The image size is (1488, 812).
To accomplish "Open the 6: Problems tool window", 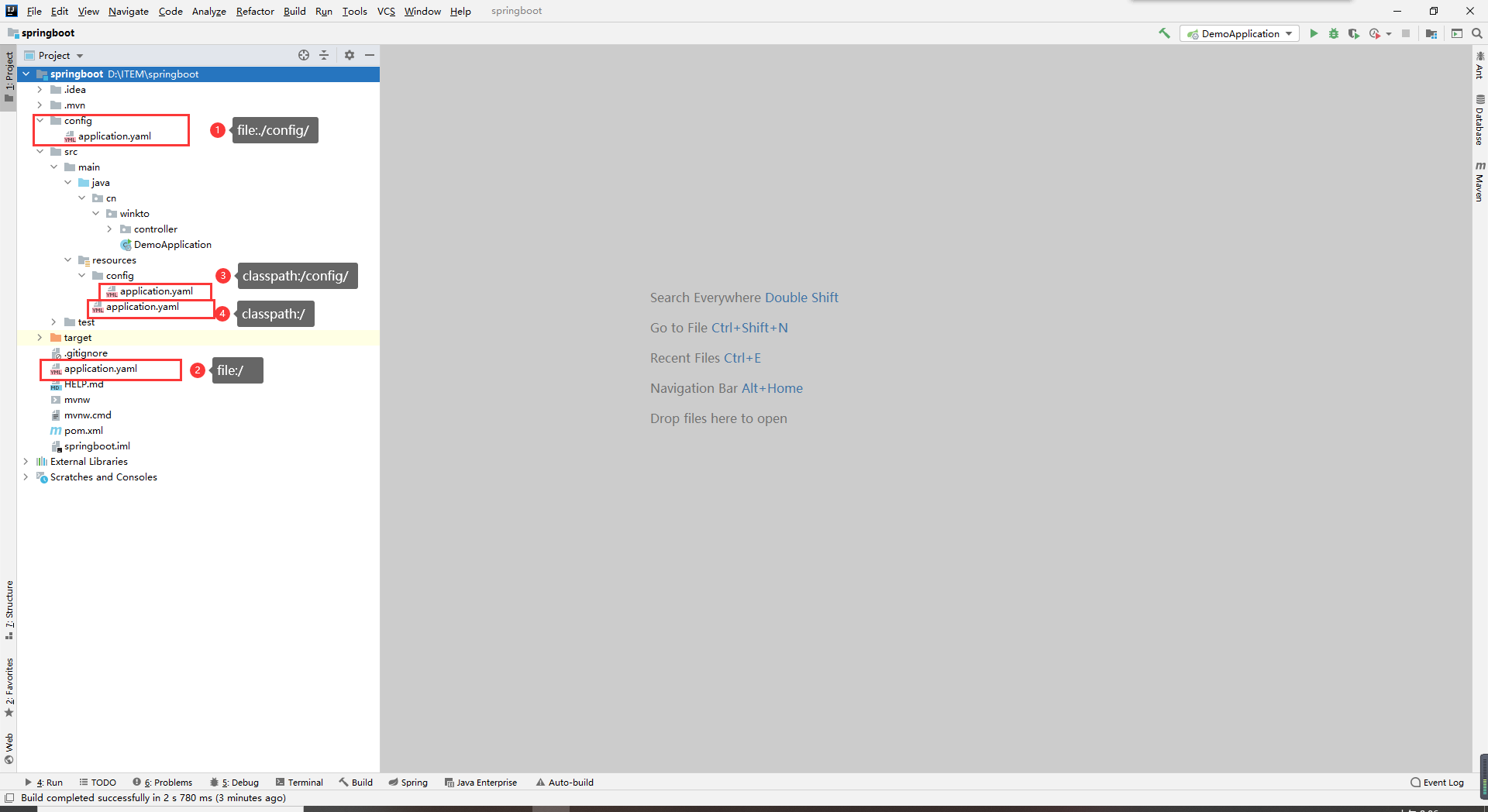I will tap(162, 783).
